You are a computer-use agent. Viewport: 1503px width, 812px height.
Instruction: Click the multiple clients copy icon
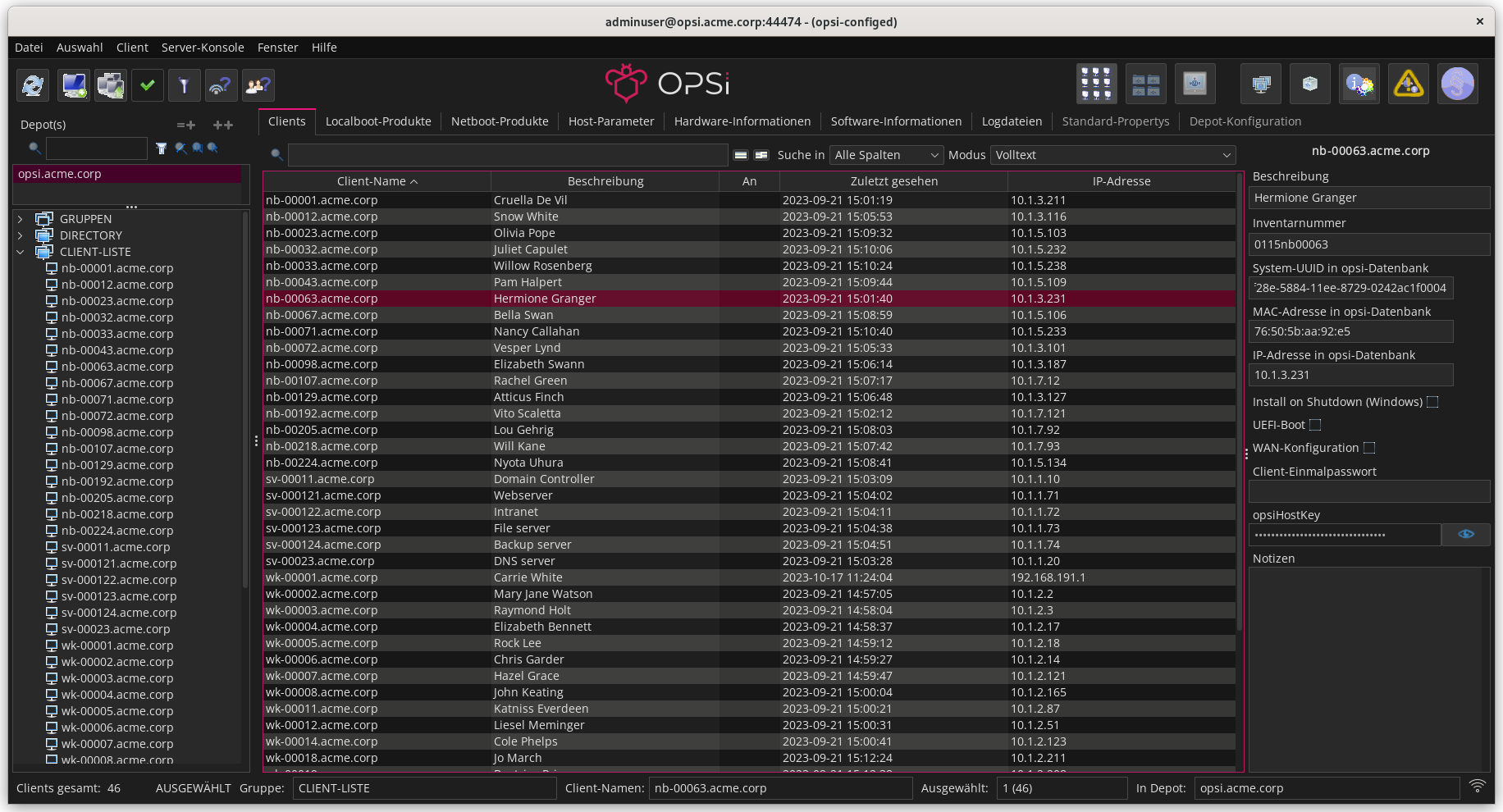(110, 84)
